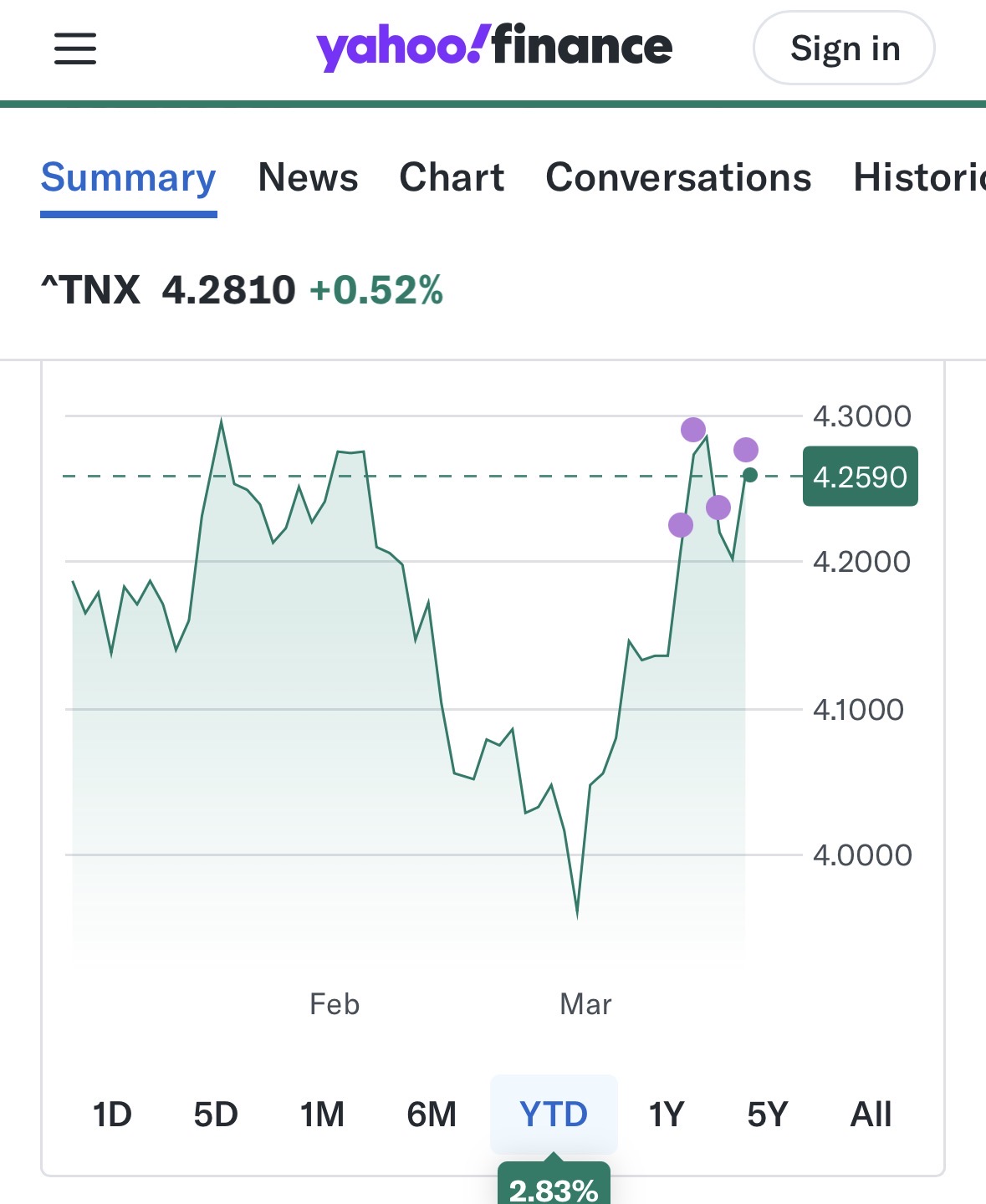Select the 1D chart range
The height and width of the screenshot is (1204, 986).
click(x=112, y=1115)
